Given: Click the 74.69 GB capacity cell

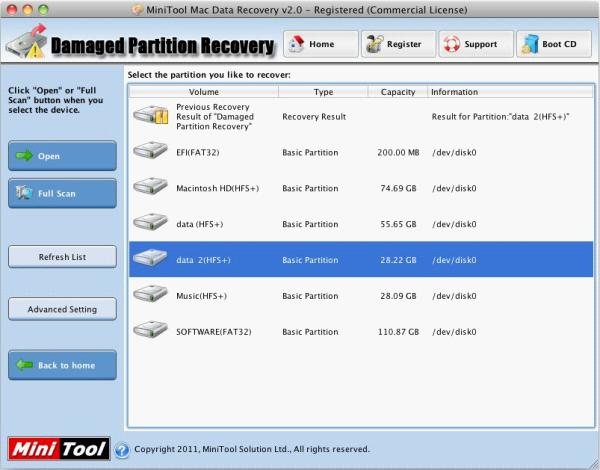Looking at the screenshot, I should click(x=398, y=188).
